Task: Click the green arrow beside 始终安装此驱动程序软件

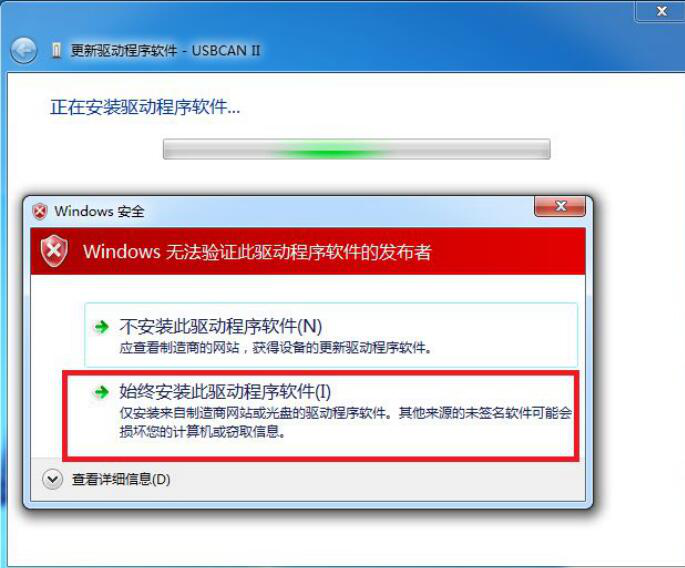Action: 102,391
